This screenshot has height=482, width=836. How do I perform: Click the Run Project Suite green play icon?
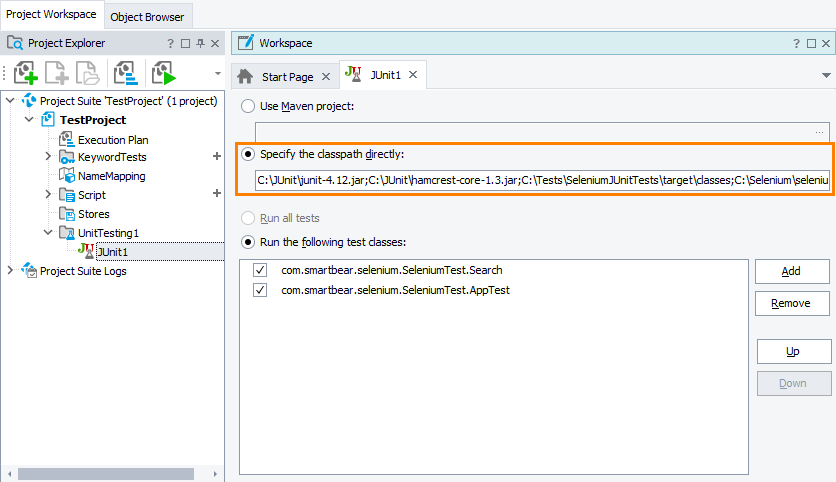[x=163, y=73]
